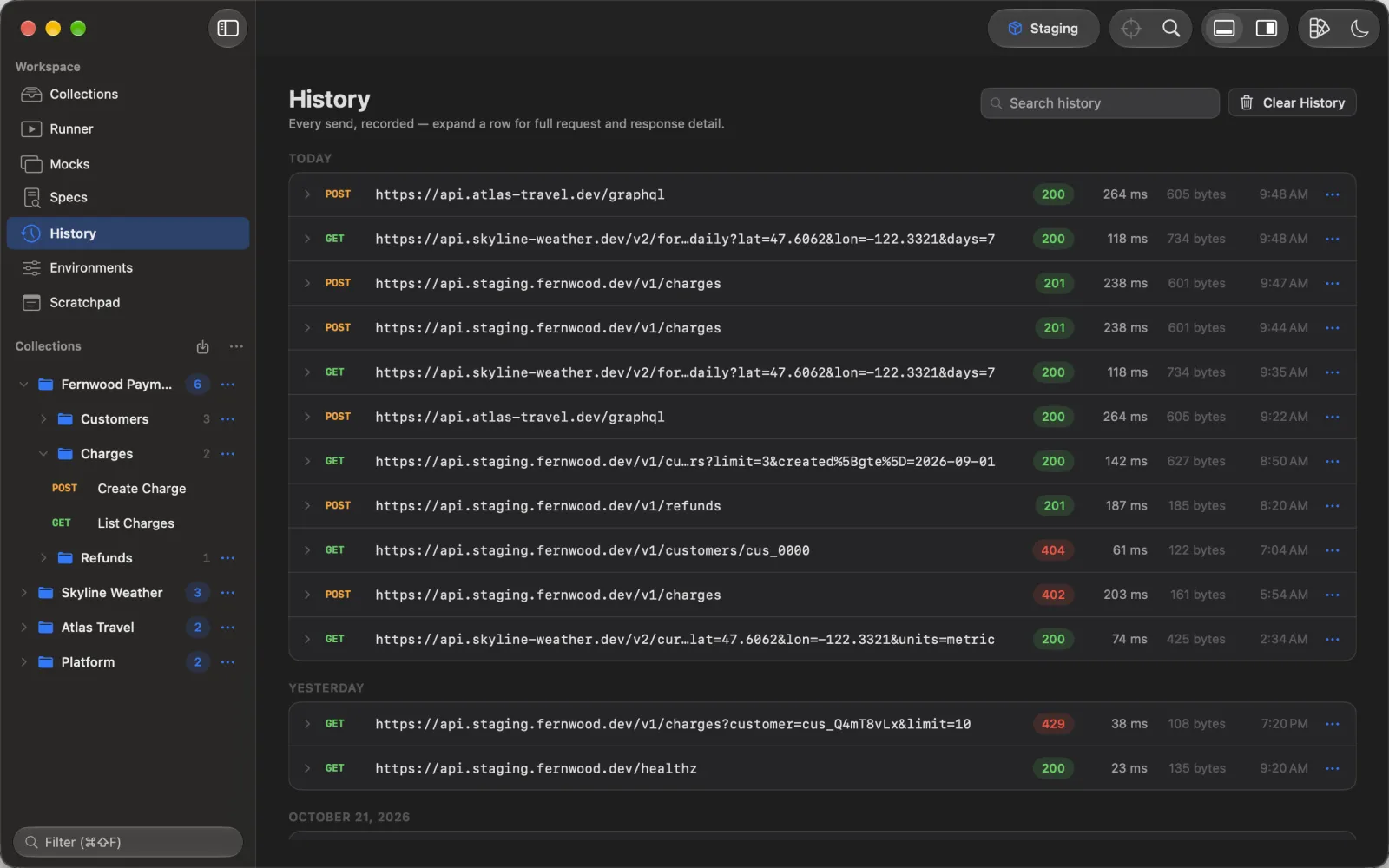This screenshot has height=868, width=1389.
Task: Click the crosshair target icon in toolbar
Action: (1130, 29)
